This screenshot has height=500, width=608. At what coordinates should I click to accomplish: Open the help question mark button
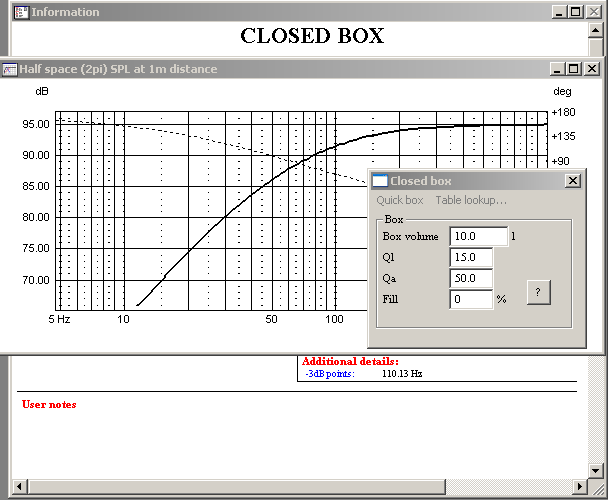click(x=538, y=292)
